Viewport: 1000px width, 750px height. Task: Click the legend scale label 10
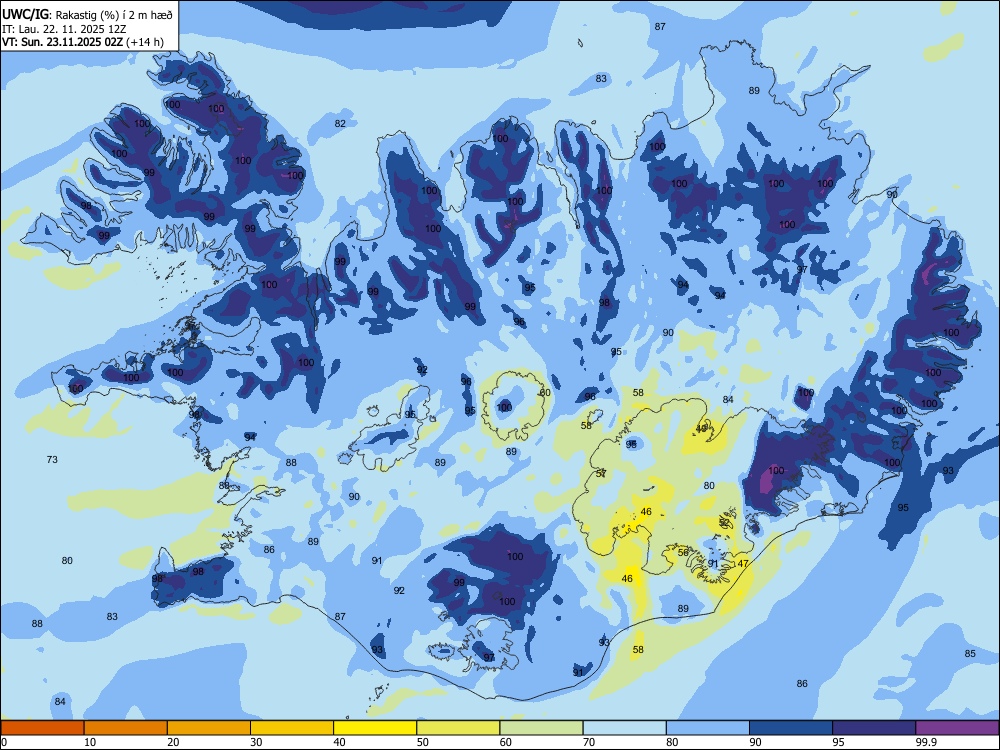tap(90, 742)
